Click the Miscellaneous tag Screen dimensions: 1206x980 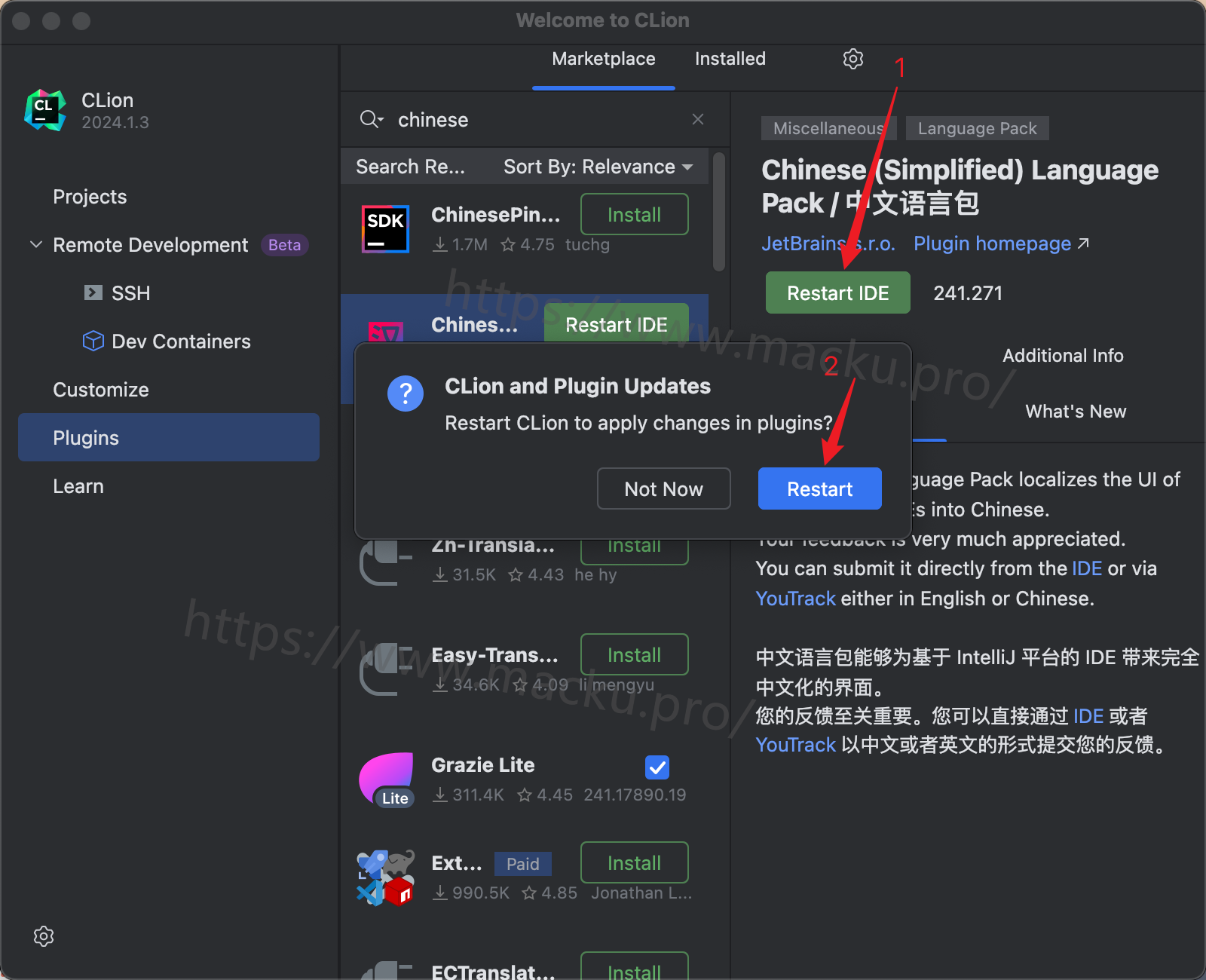(828, 128)
